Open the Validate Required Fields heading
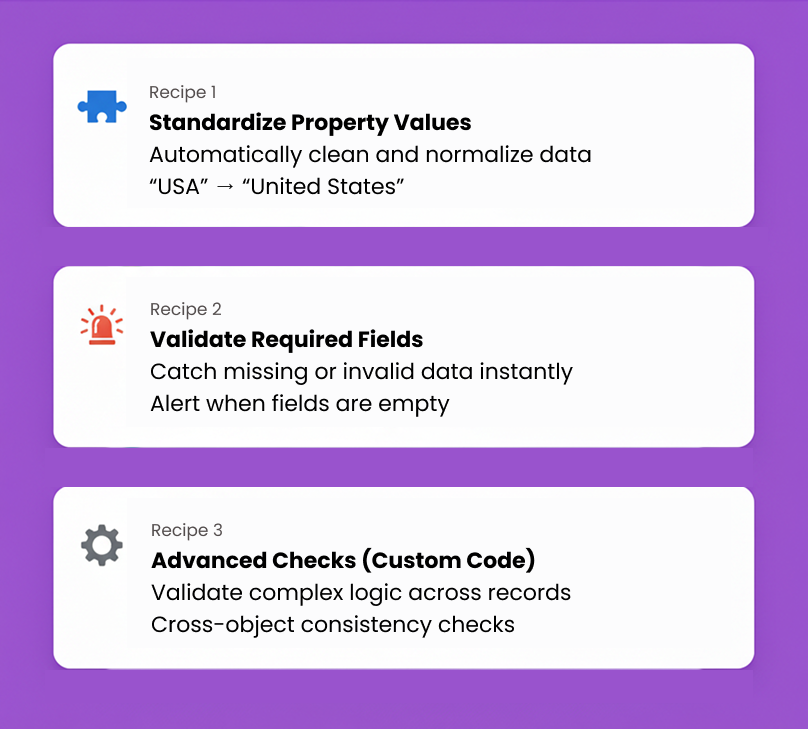This screenshot has height=729, width=808. tap(286, 340)
